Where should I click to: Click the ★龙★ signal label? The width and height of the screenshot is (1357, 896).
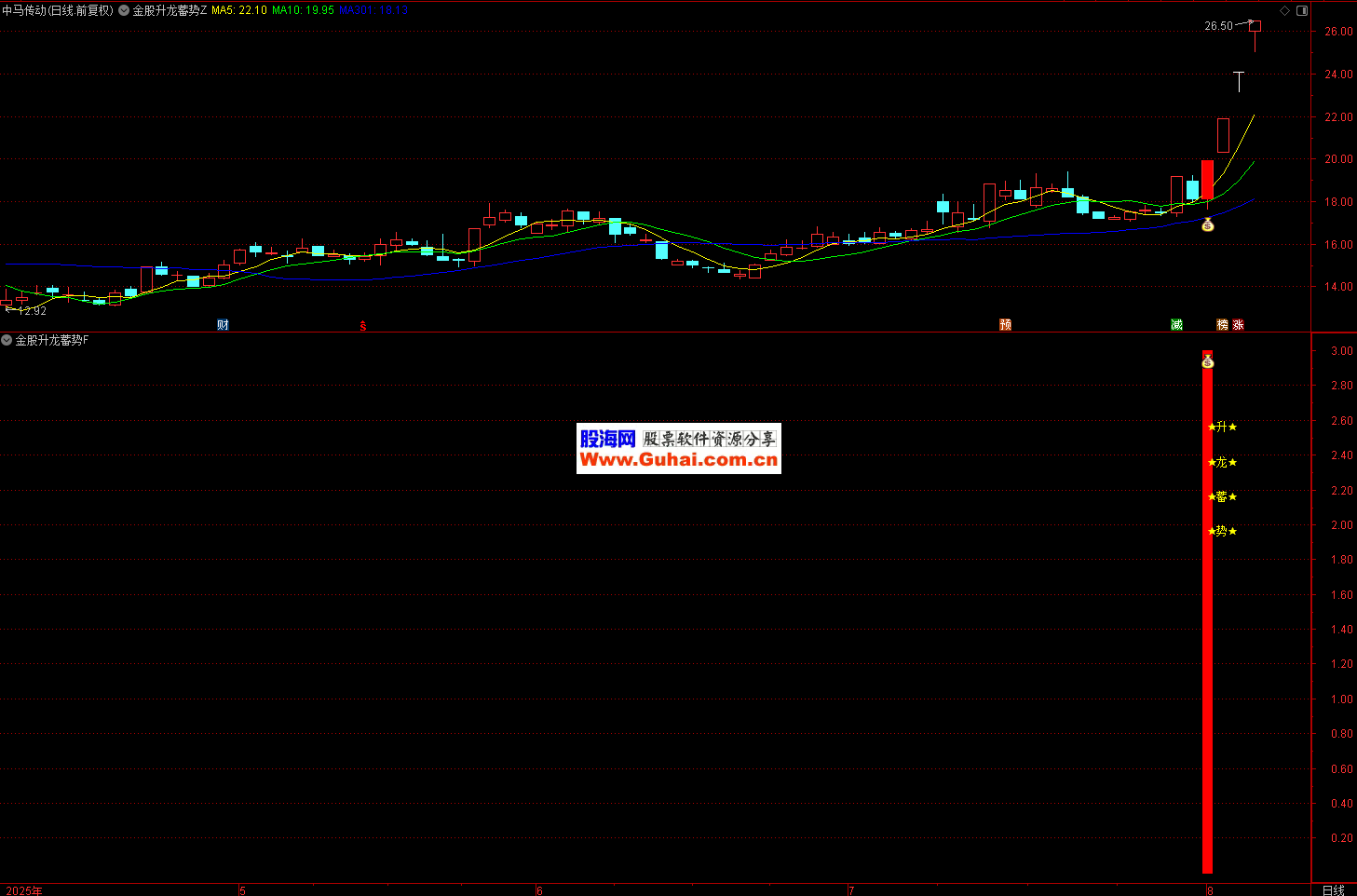1223,462
